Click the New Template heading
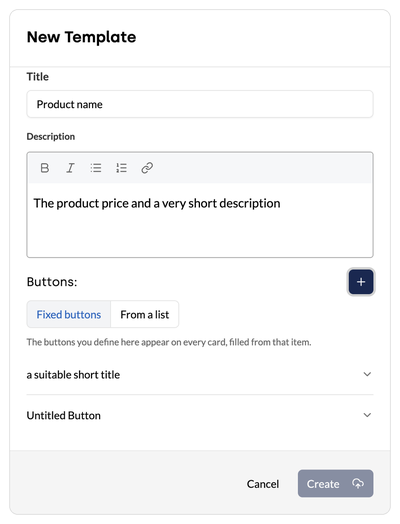The height and width of the screenshot is (524, 400). click(x=82, y=37)
